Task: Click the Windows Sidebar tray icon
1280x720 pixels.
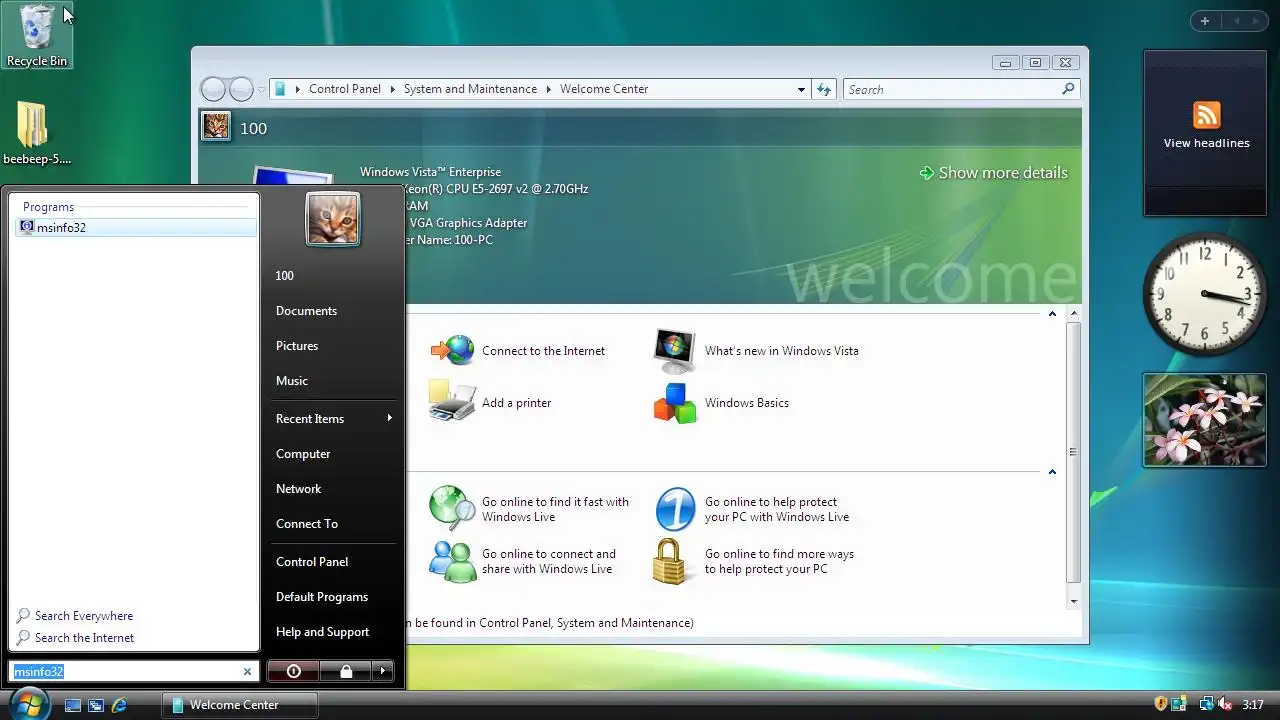Action: 1180,704
